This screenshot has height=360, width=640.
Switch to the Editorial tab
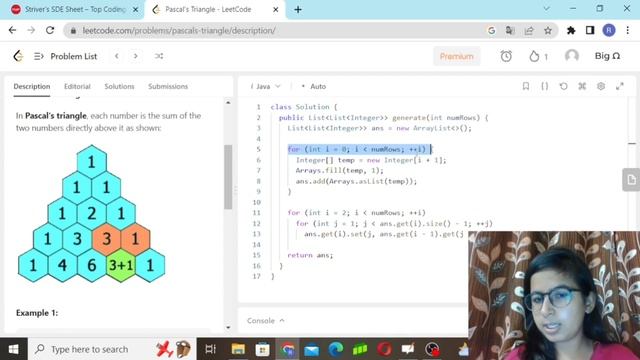click(x=77, y=87)
